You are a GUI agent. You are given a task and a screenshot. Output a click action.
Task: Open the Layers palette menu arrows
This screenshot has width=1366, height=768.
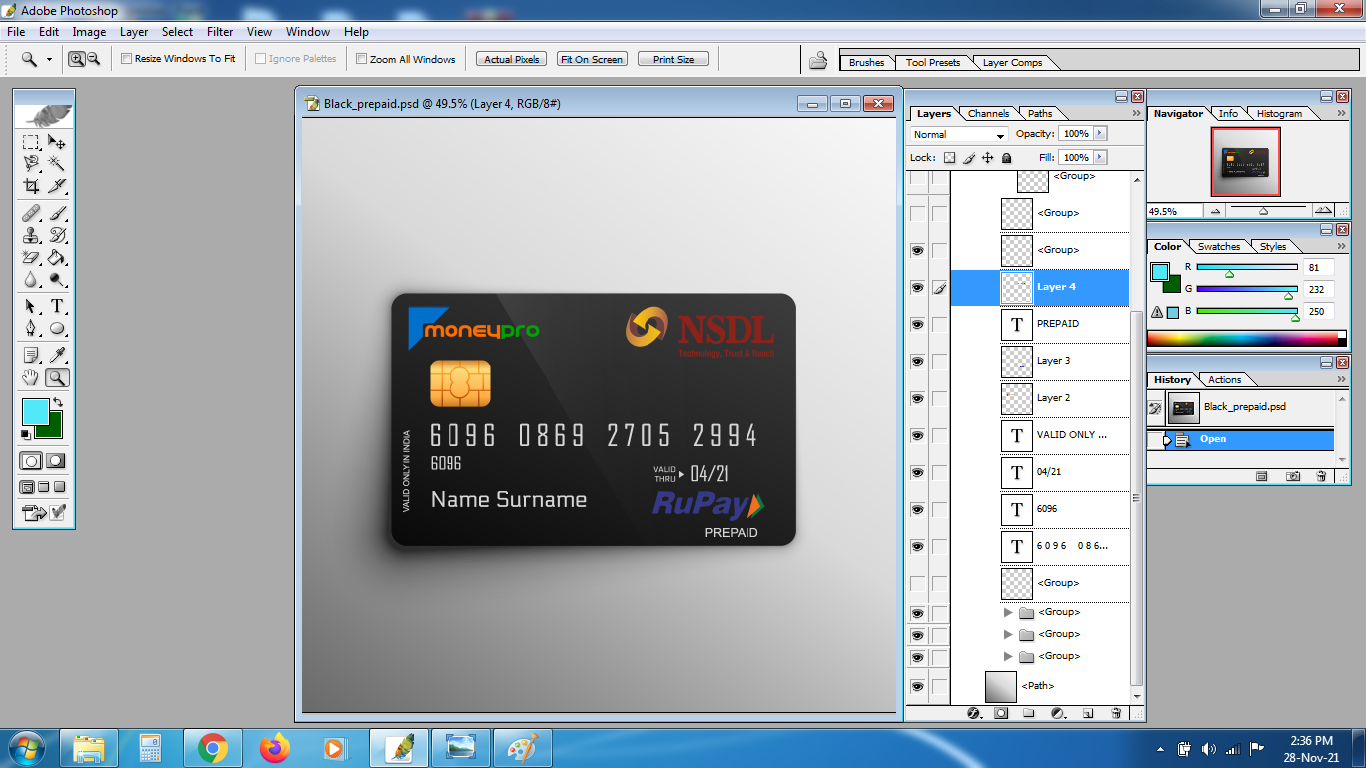click(x=1136, y=114)
